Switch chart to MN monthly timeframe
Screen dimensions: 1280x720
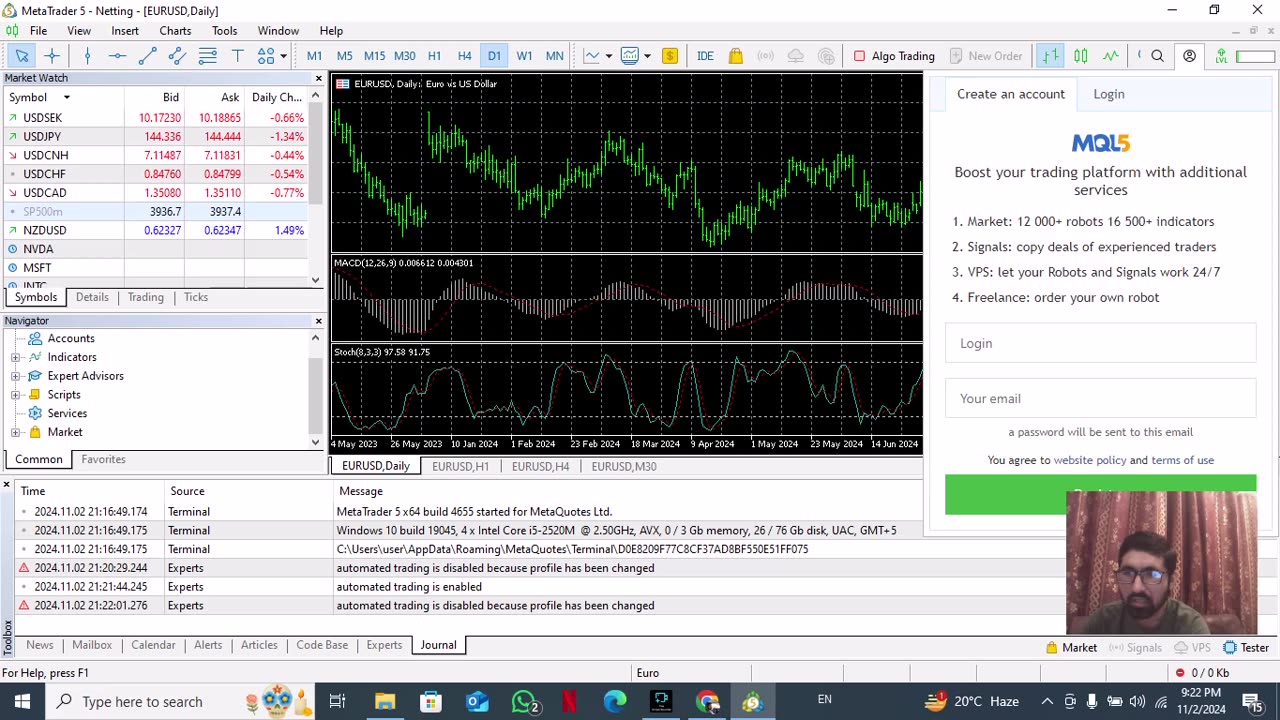pos(554,56)
